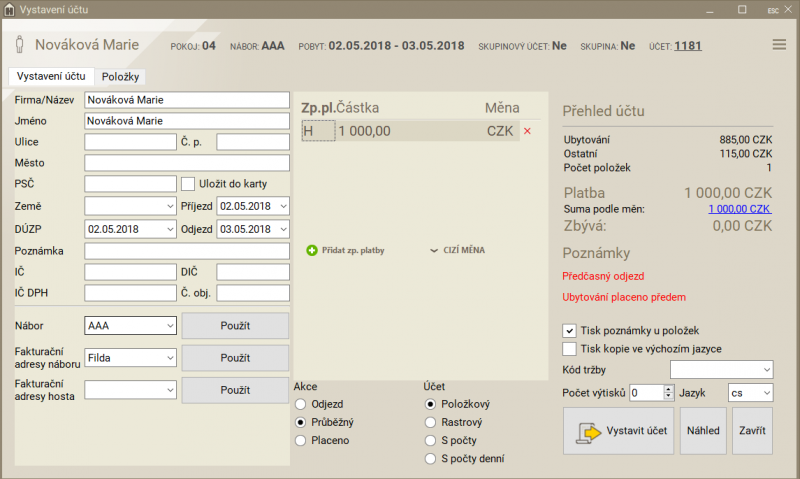Click into the Ulice input field
800x479 pixels.
[x=130, y=142]
